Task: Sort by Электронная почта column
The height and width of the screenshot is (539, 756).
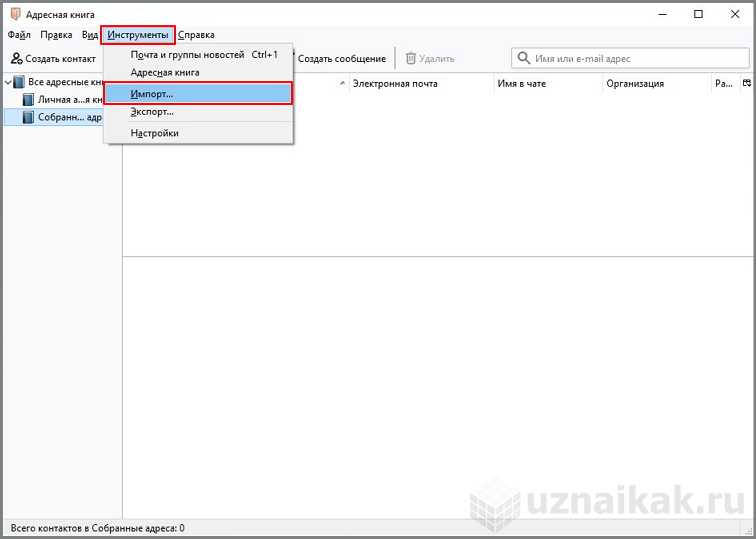Action: (421, 84)
